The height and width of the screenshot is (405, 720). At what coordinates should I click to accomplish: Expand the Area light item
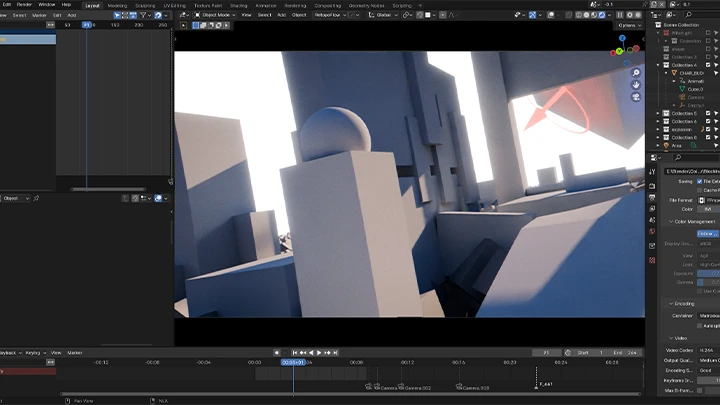coord(658,146)
